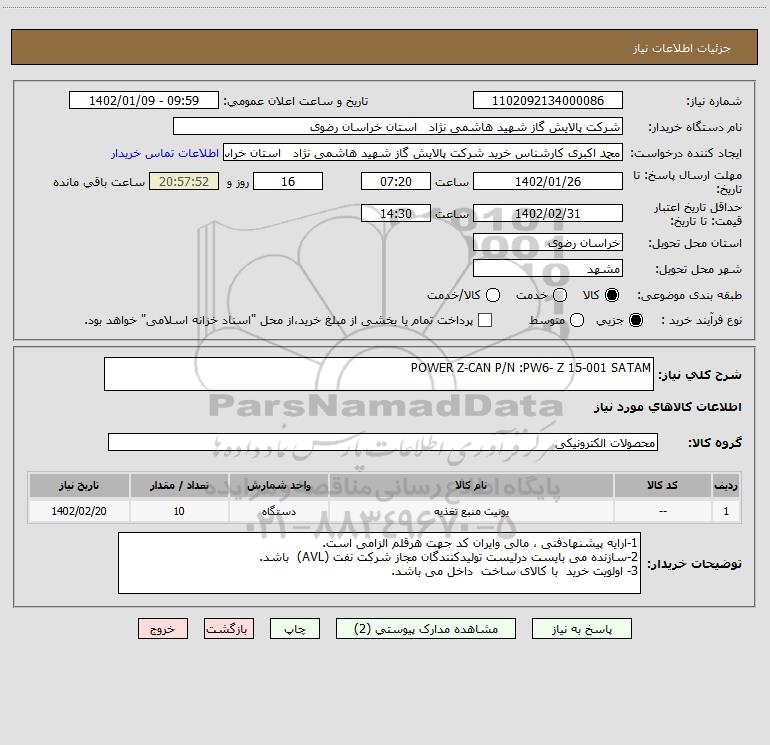Click the واحد شمارش column header
The height and width of the screenshot is (745, 770).
[x=278, y=485]
